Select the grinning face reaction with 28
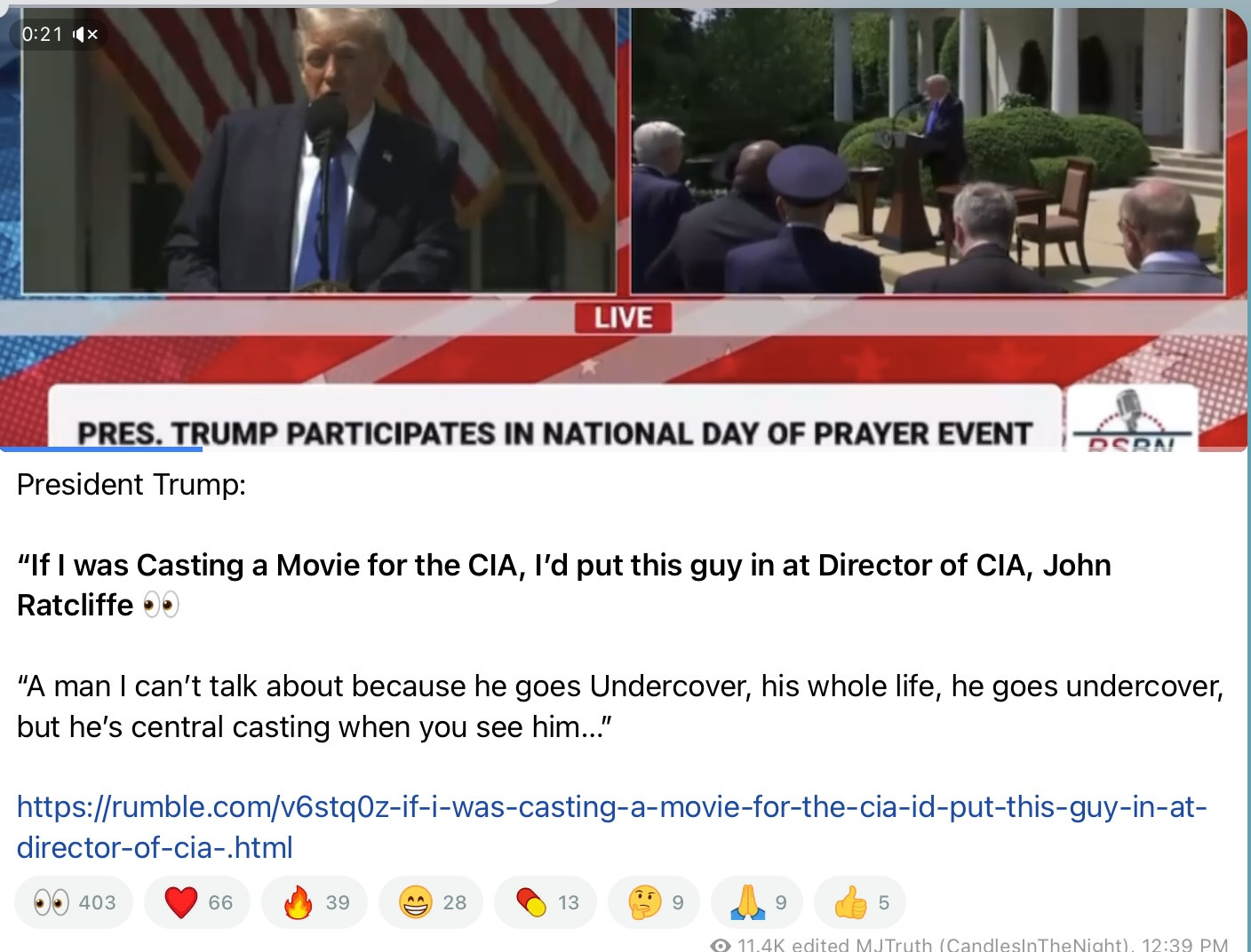Screen dimensions: 1251x952 [x=432, y=902]
